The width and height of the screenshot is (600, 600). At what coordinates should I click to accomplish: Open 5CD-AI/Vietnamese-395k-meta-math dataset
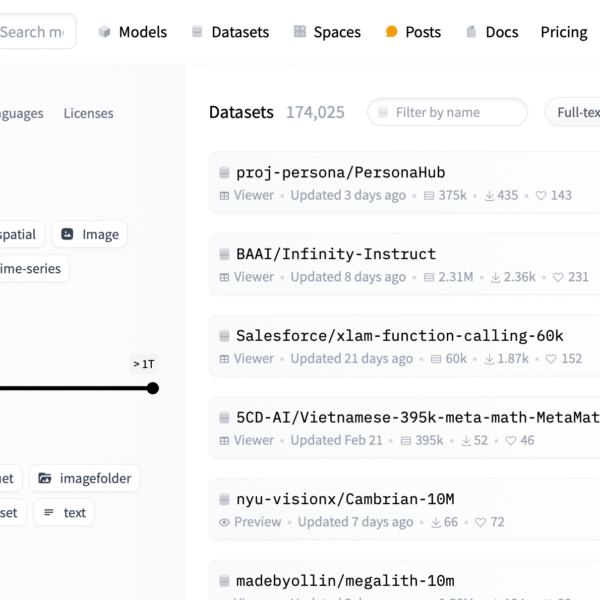tap(418, 417)
